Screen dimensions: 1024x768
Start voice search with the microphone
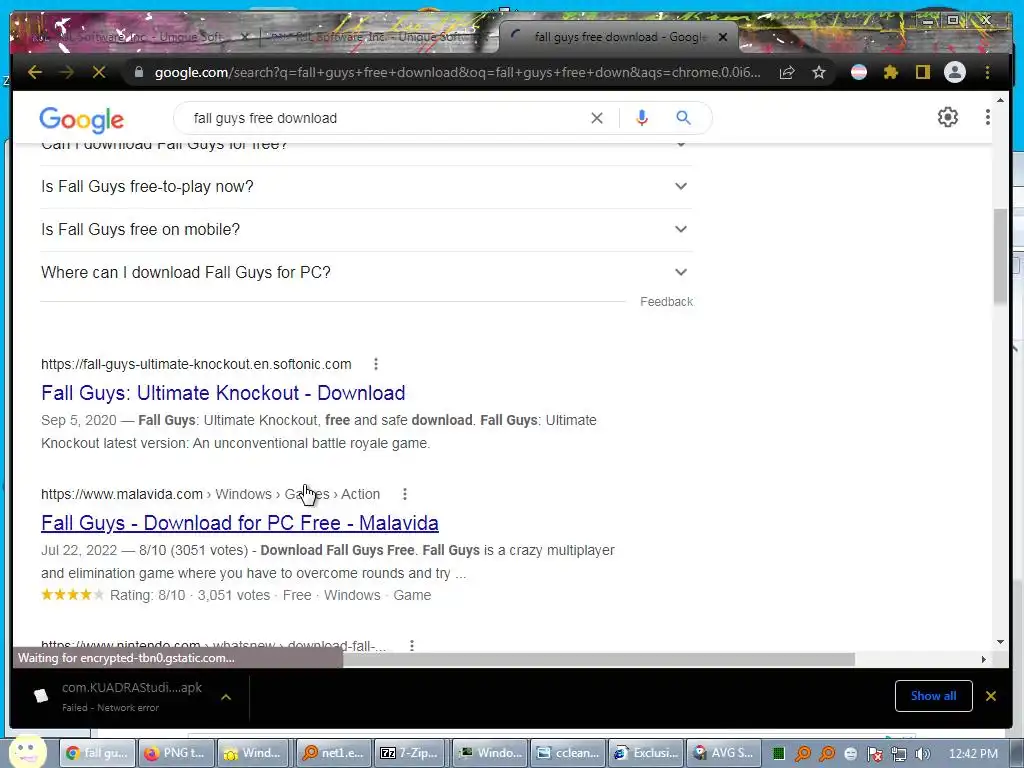coord(642,118)
